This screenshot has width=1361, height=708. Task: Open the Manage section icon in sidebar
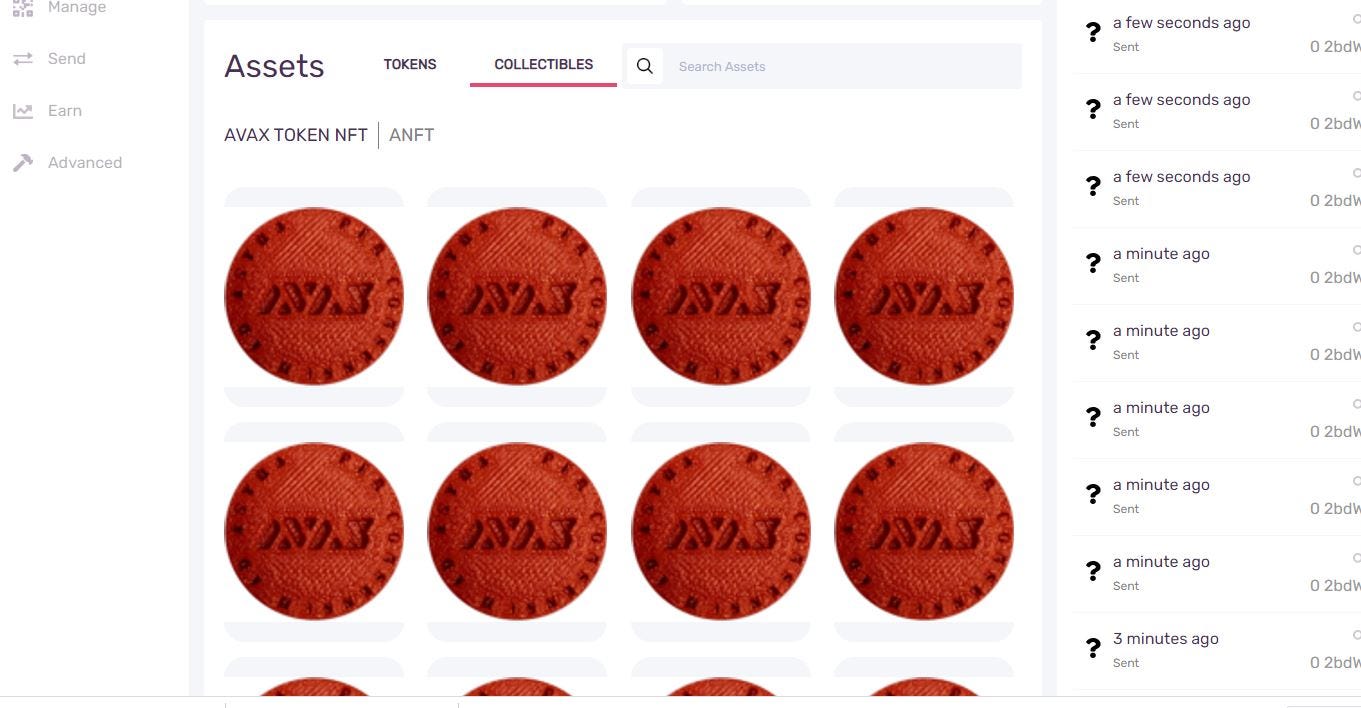point(22,8)
